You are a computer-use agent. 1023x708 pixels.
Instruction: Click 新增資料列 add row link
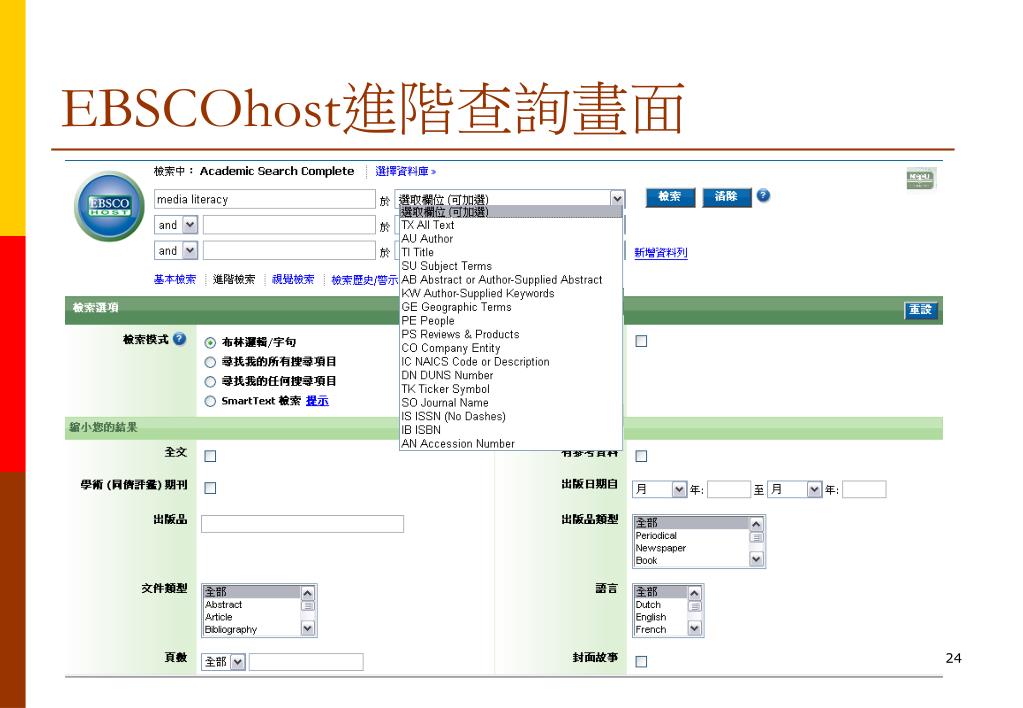(661, 253)
